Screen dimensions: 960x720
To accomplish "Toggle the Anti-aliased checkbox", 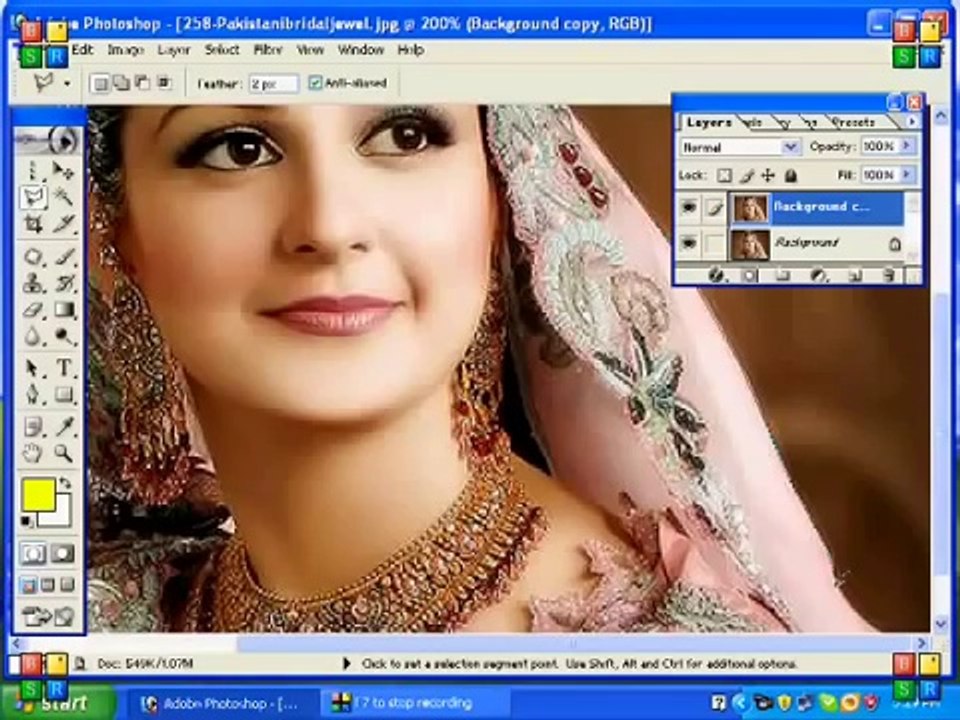I will (315, 83).
